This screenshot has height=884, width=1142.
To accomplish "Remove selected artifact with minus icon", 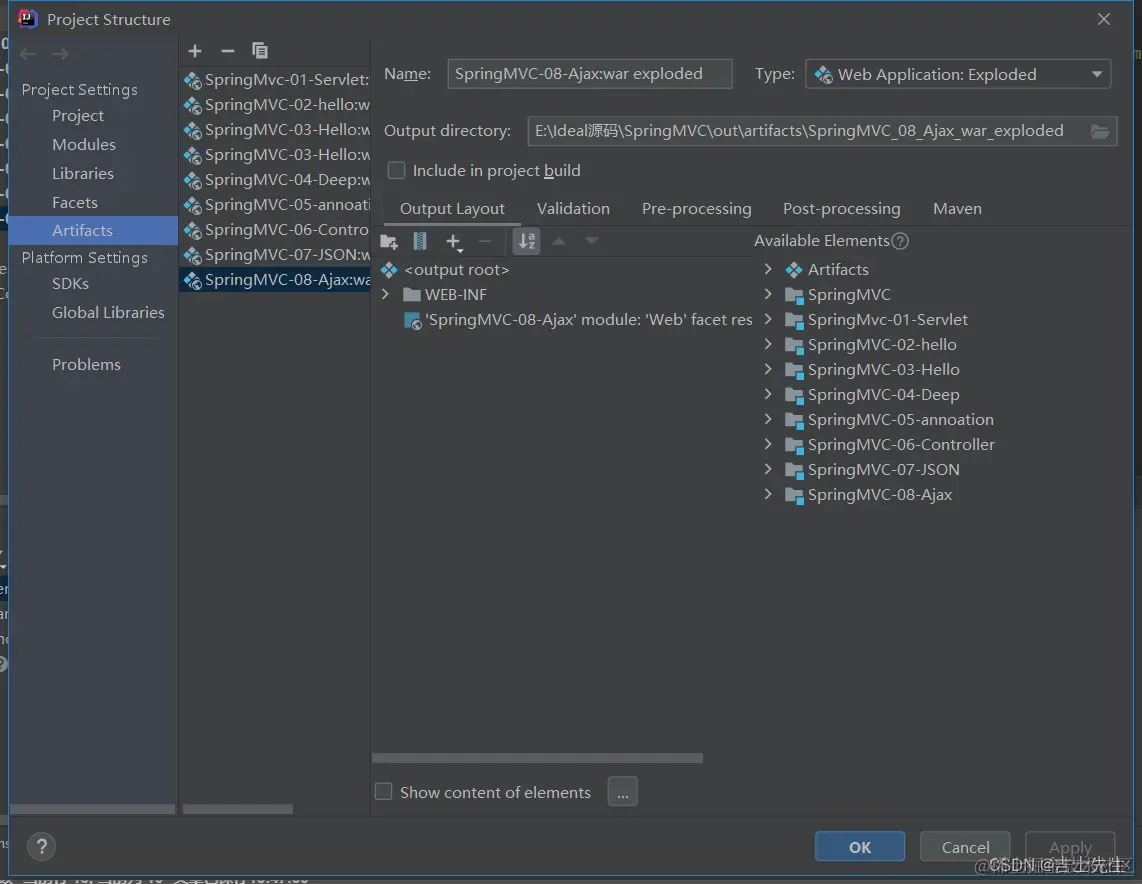I will [x=227, y=51].
